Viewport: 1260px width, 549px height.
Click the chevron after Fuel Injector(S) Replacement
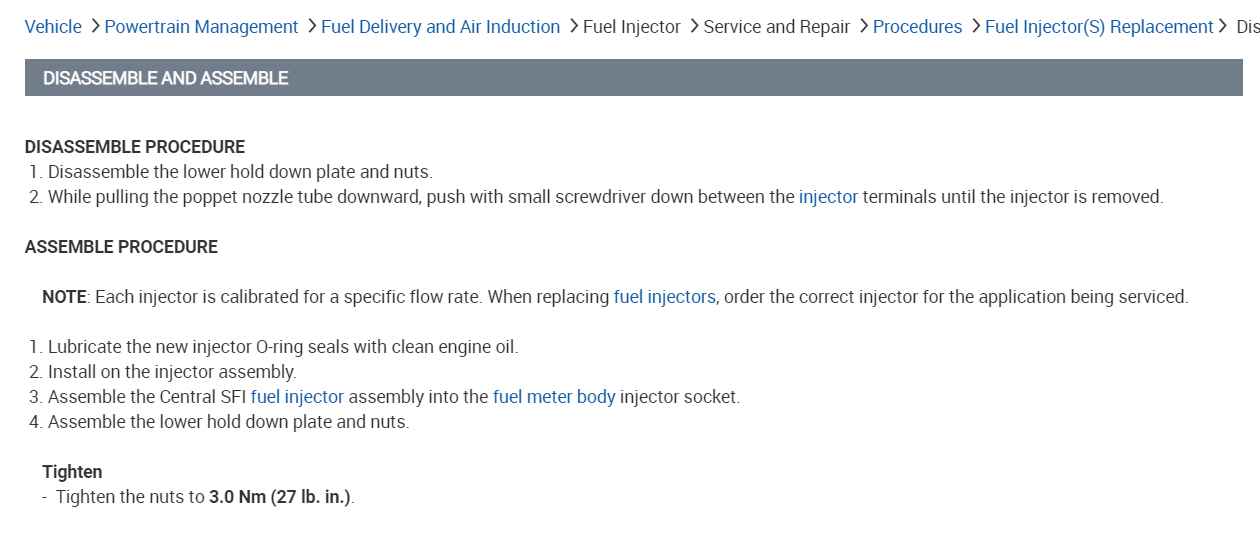(1224, 26)
